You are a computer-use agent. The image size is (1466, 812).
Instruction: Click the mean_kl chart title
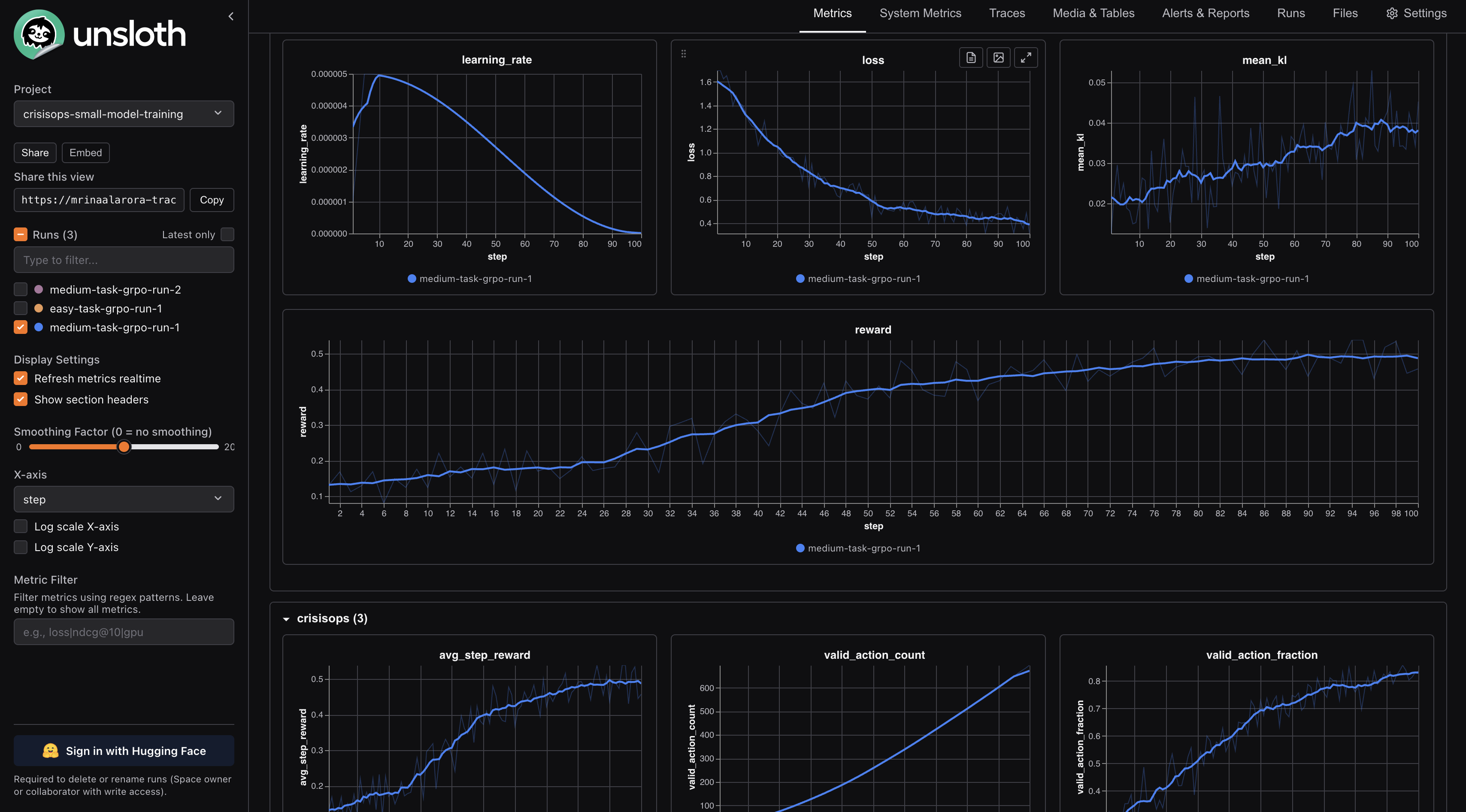(1264, 61)
